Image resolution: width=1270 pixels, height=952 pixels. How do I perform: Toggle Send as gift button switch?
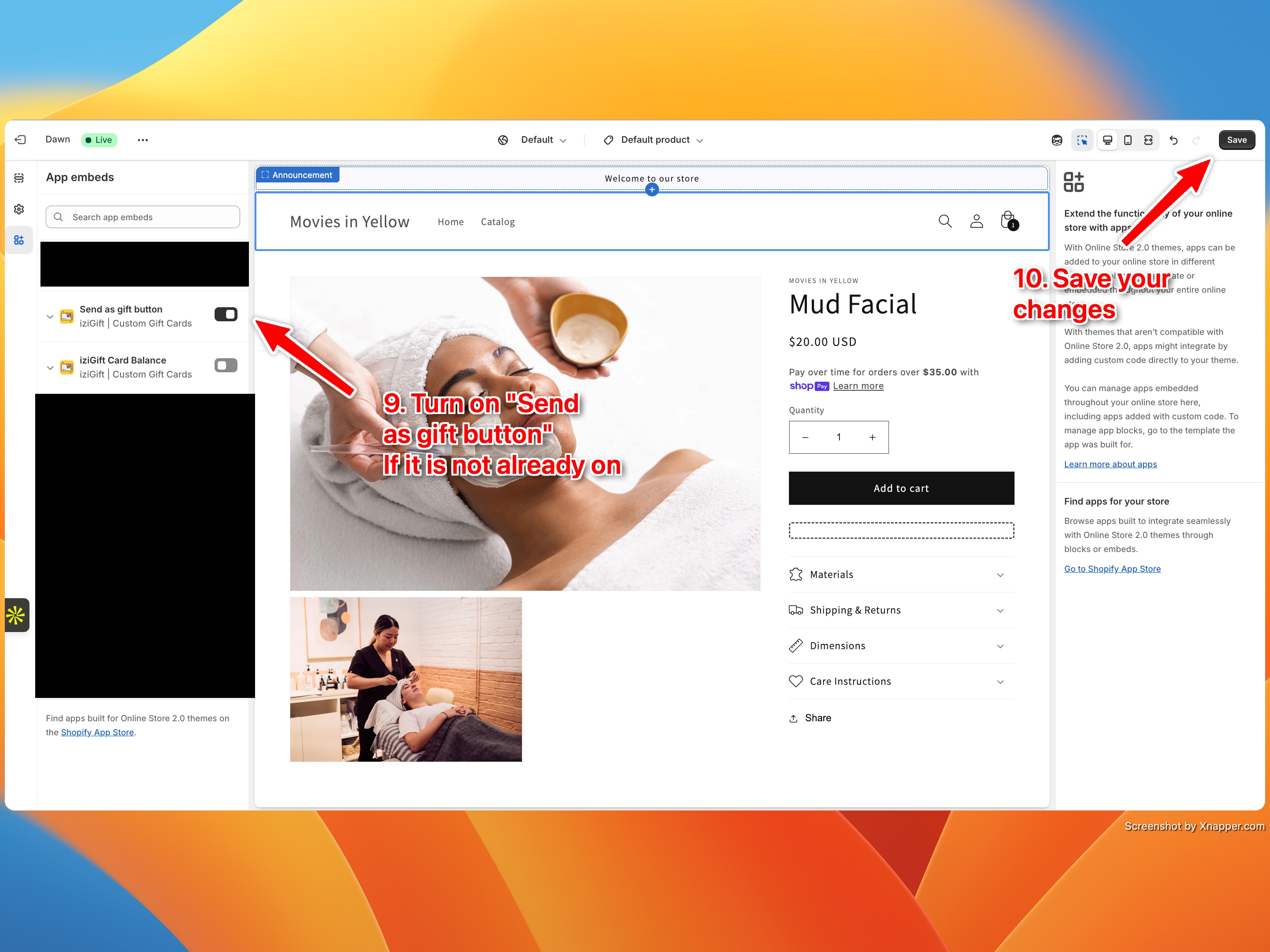coord(226,314)
